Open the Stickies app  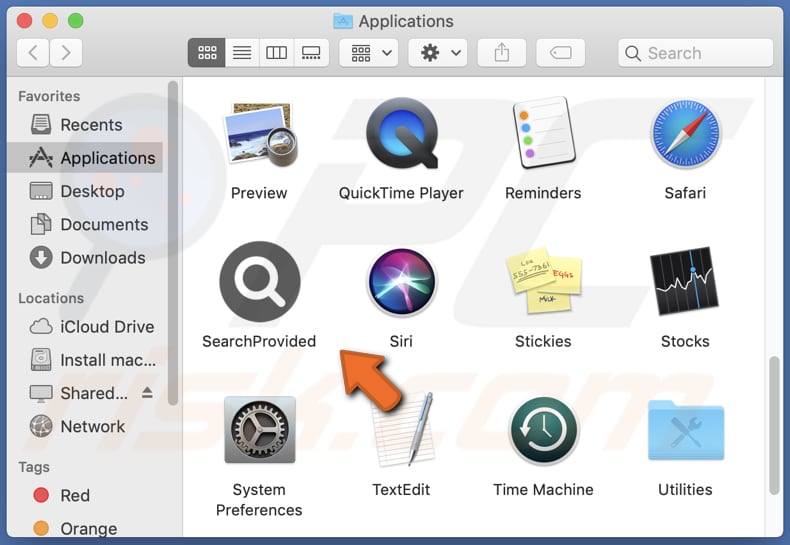544,280
